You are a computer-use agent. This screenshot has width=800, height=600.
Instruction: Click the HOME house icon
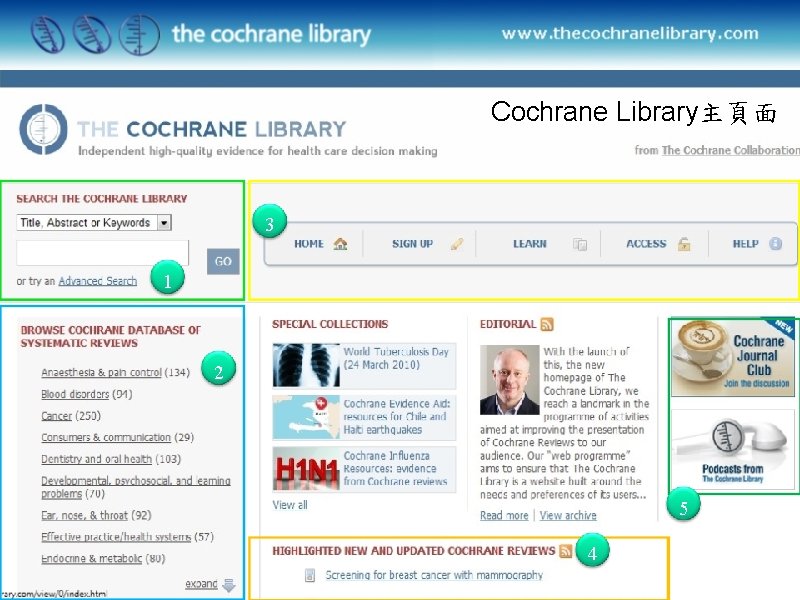(340, 244)
